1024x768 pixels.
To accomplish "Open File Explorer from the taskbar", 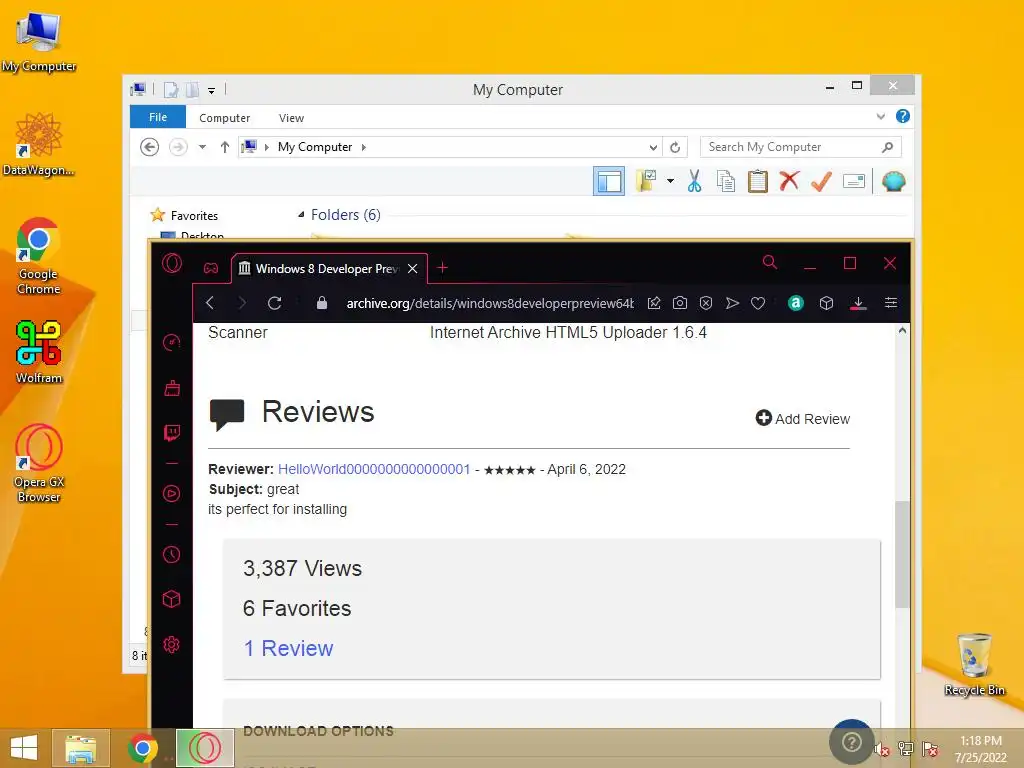I will coord(80,748).
